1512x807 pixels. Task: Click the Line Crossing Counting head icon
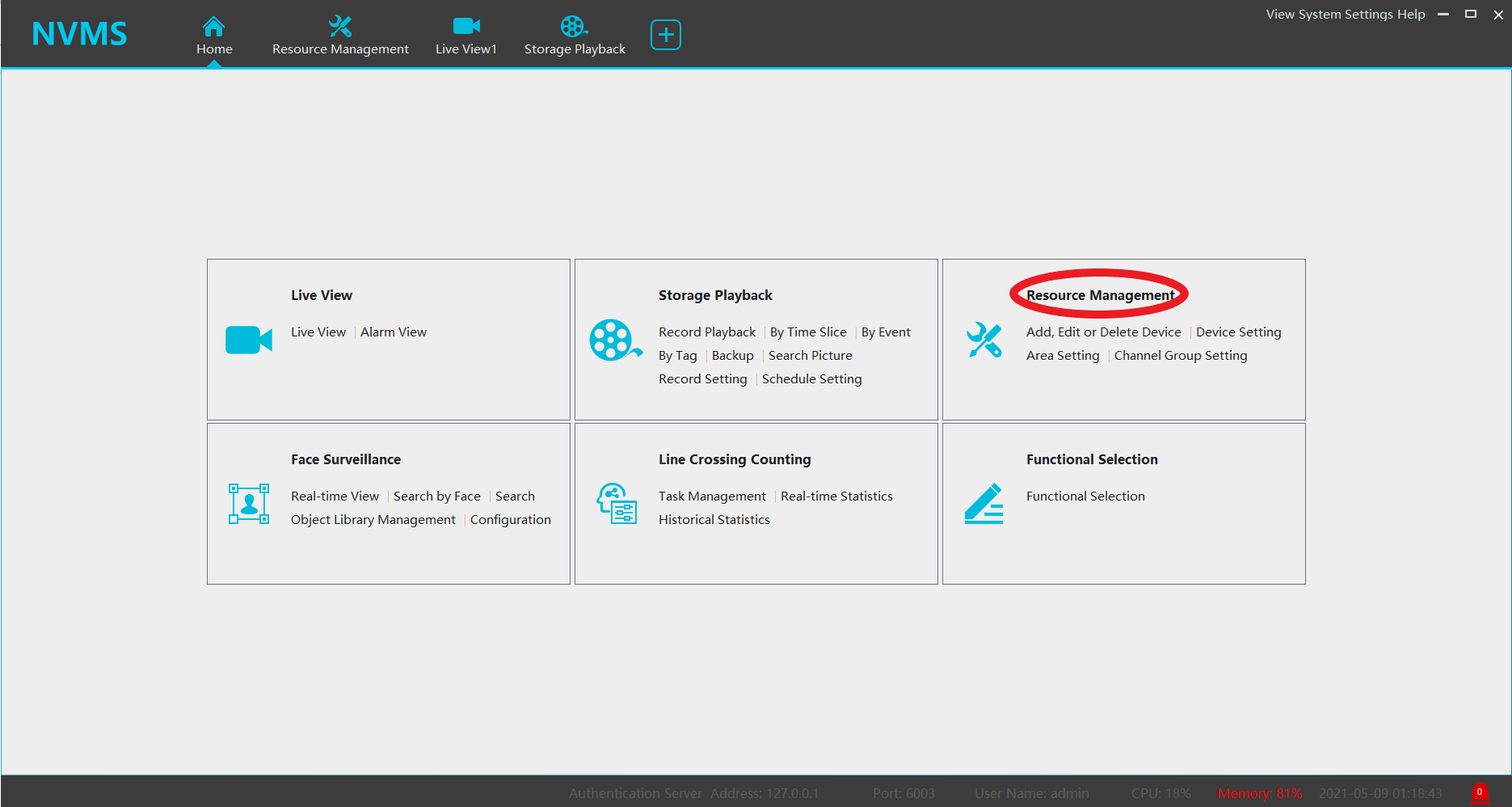[x=617, y=504]
